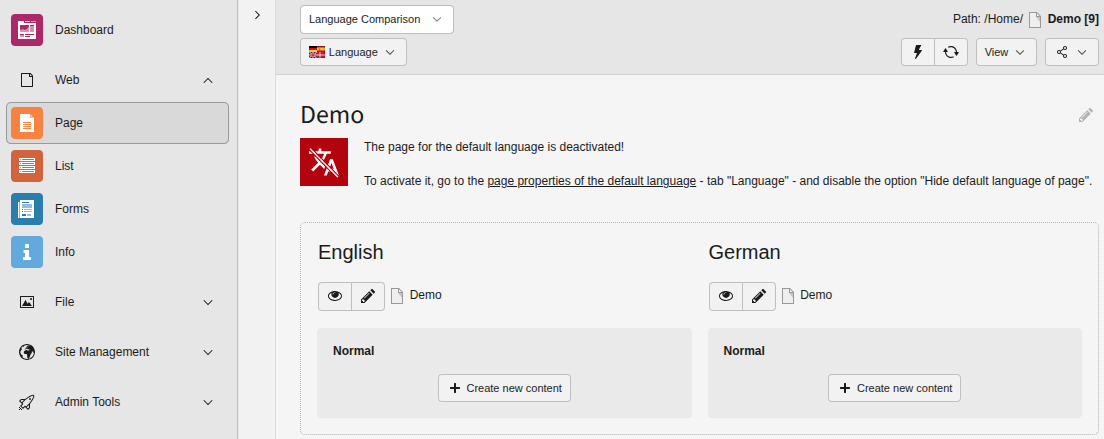Open the Language selector dropdown
Image resolution: width=1104 pixels, height=439 pixels.
pos(353,52)
